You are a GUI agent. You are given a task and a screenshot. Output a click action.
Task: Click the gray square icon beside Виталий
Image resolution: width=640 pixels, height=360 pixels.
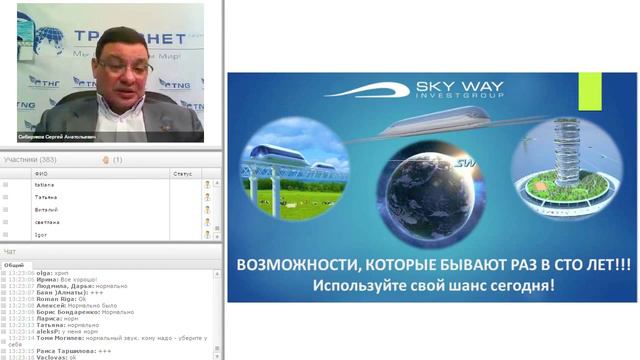(x=5, y=210)
